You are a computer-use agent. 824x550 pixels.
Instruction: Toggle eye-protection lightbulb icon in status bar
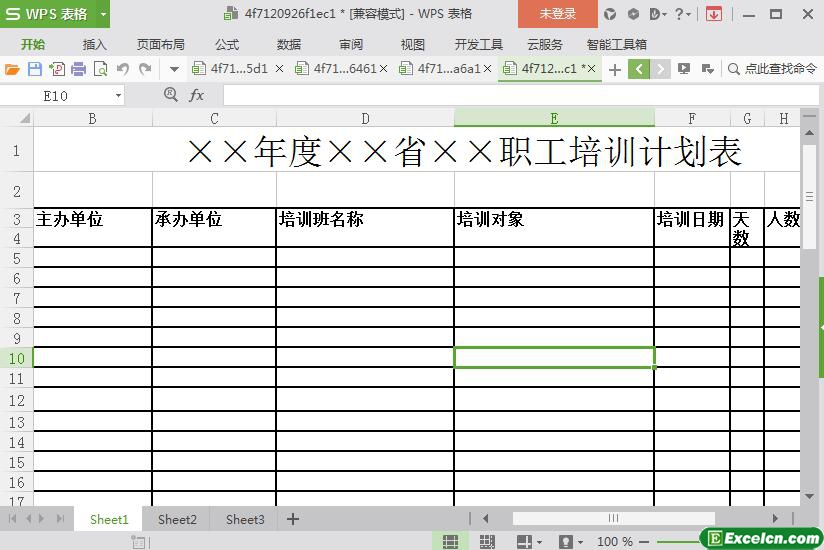click(565, 542)
